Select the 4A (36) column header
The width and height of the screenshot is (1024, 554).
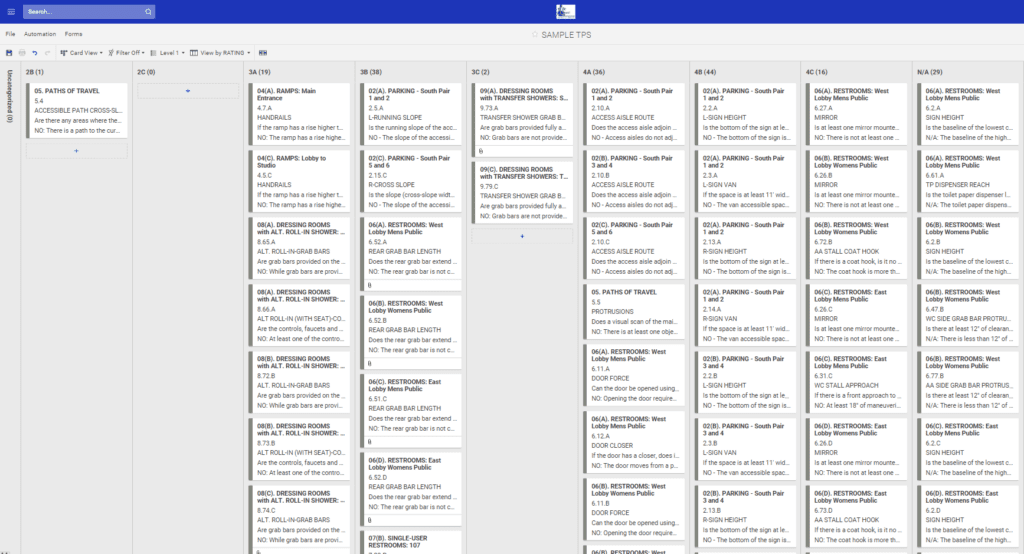pyautogui.click(x=594, y=72)
